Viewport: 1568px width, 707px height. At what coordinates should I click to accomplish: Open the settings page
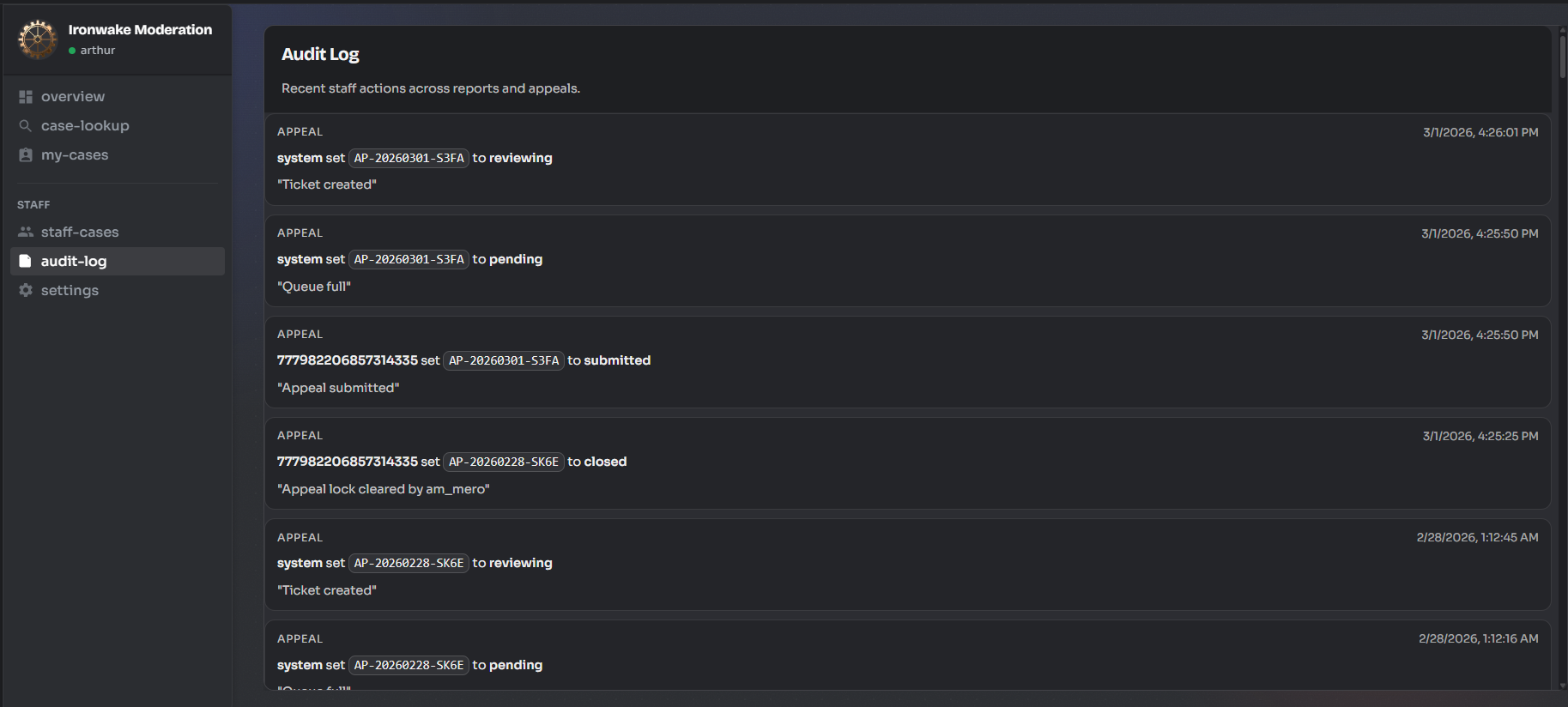(x=70, y=291)
